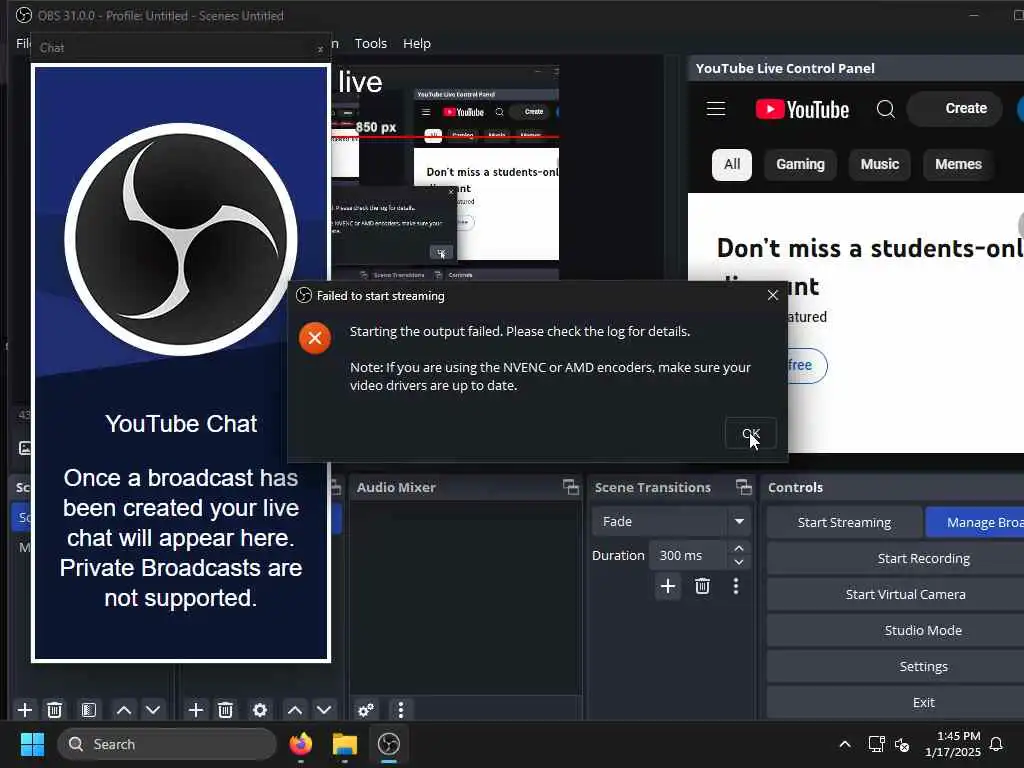This screenshot has width=1024, height=768.
Task: Show hidden system tray icons
Action: coord(844,744)
